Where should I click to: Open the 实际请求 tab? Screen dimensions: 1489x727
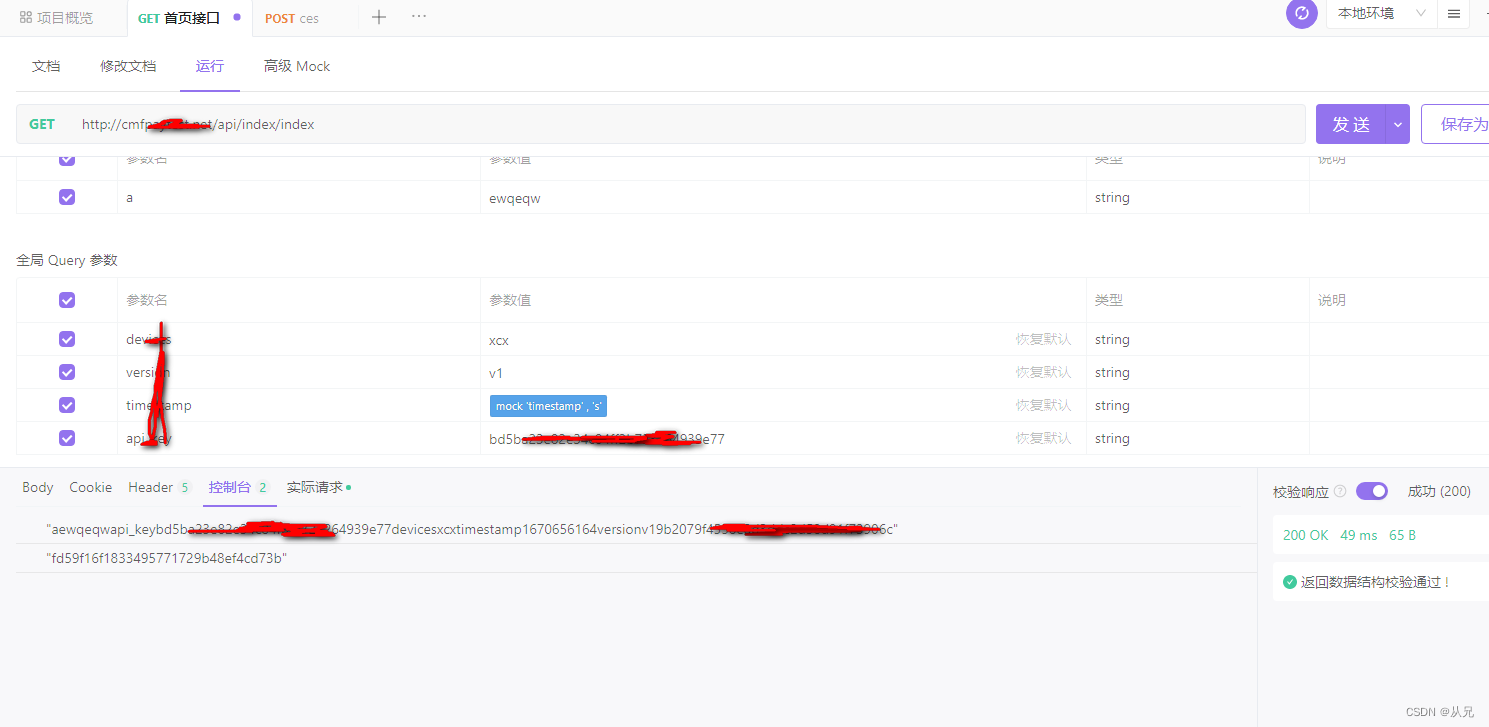click(x=318, y=487)
